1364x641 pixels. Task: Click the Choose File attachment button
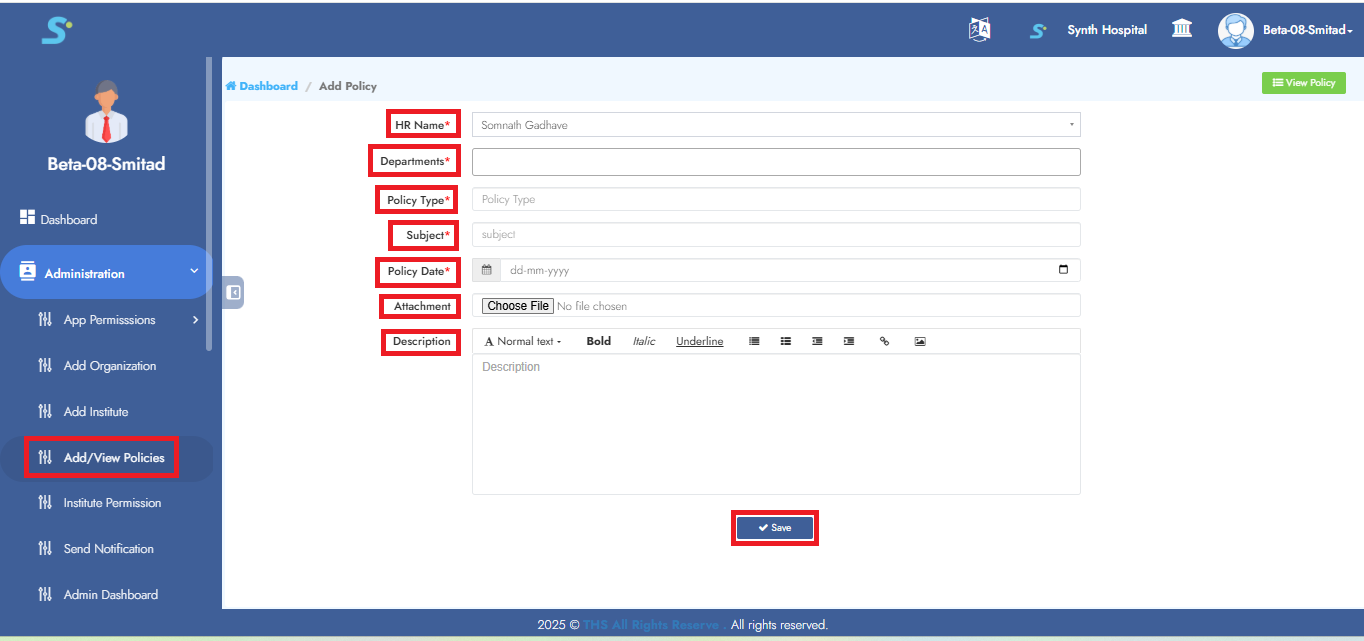pos(517,306)
